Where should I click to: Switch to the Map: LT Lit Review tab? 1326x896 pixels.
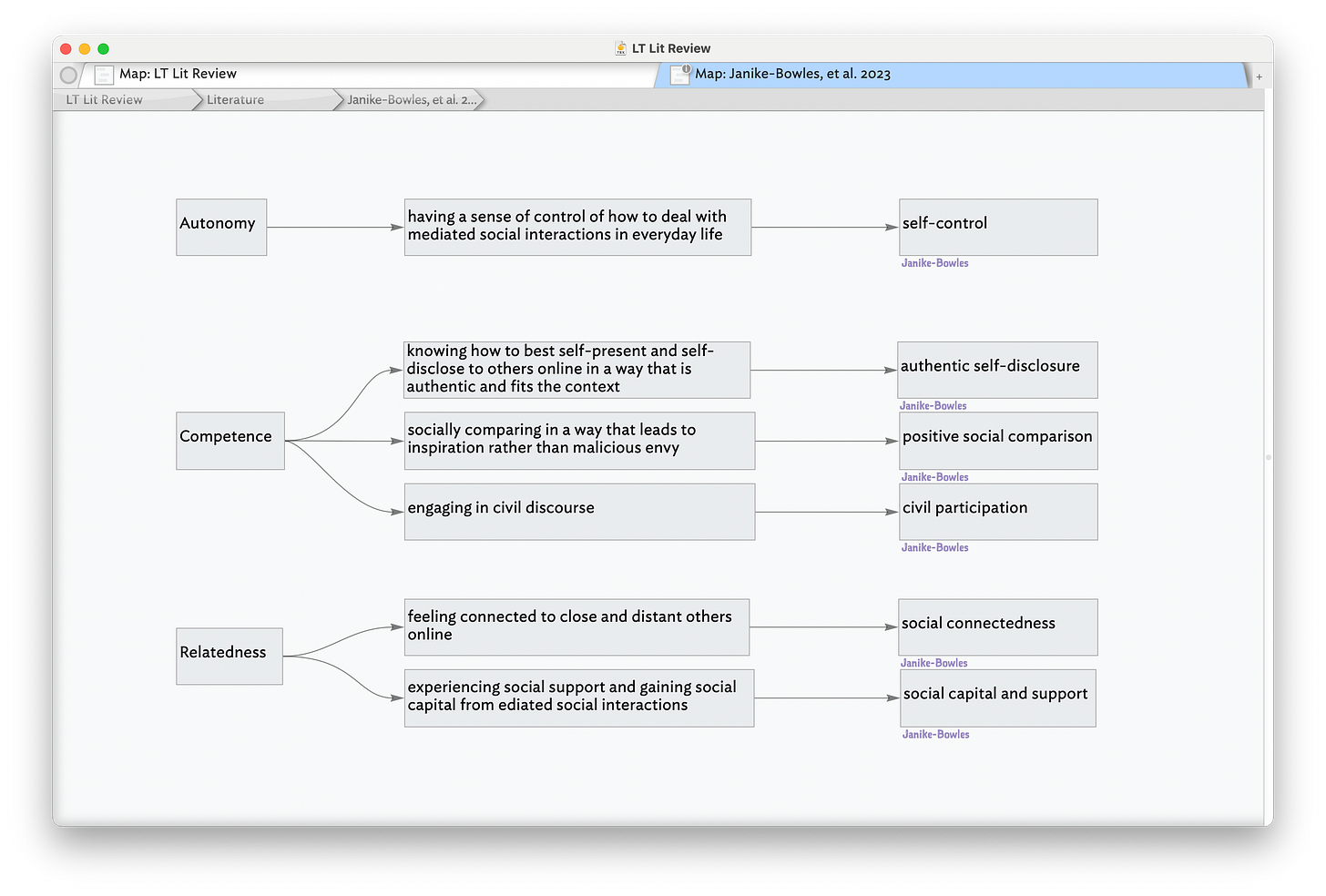pyautogui.click(x=369, y=75)
